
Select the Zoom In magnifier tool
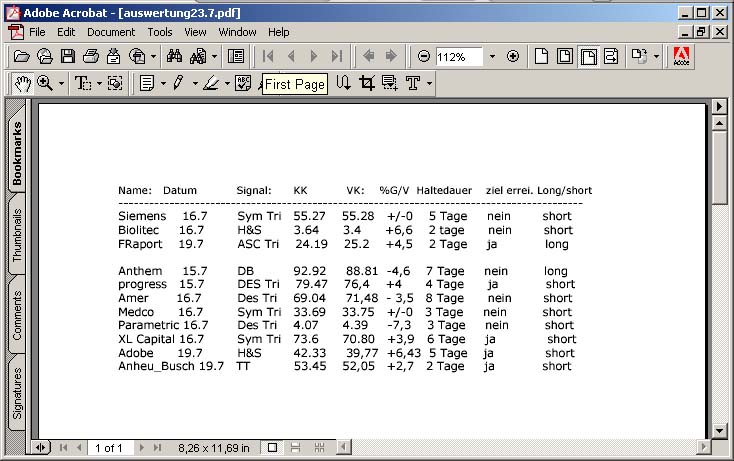click(45, 84)
